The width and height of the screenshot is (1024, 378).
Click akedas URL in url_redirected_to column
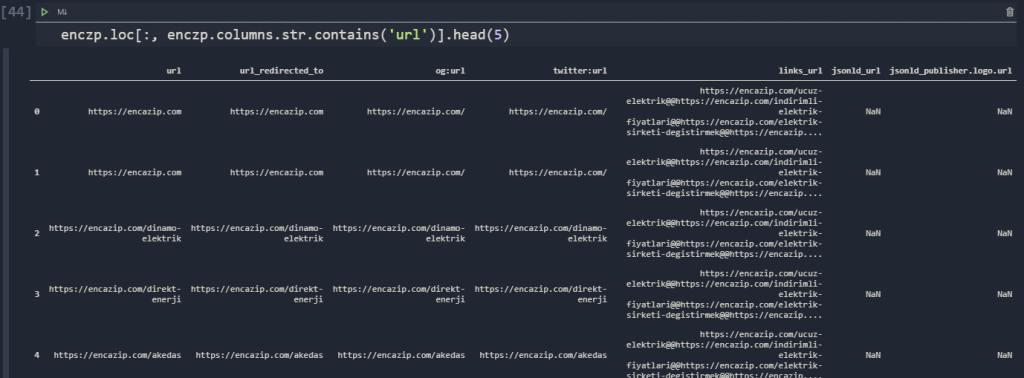259,355
